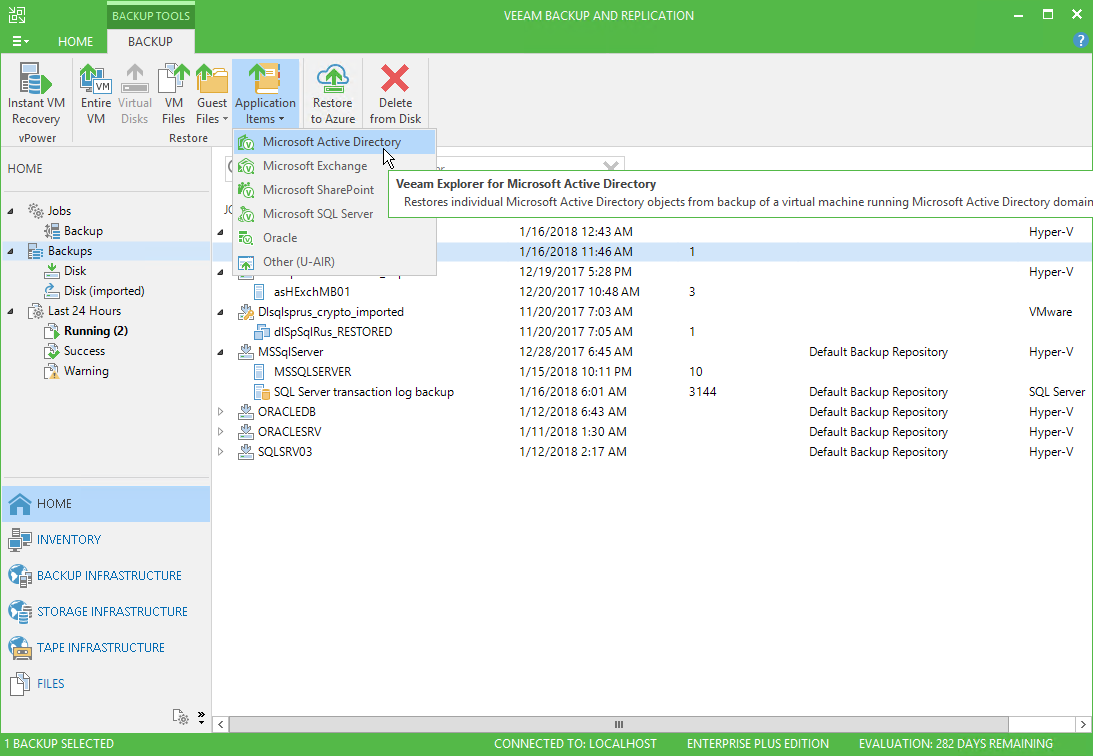Open VM Files restore option

(174, 94)
